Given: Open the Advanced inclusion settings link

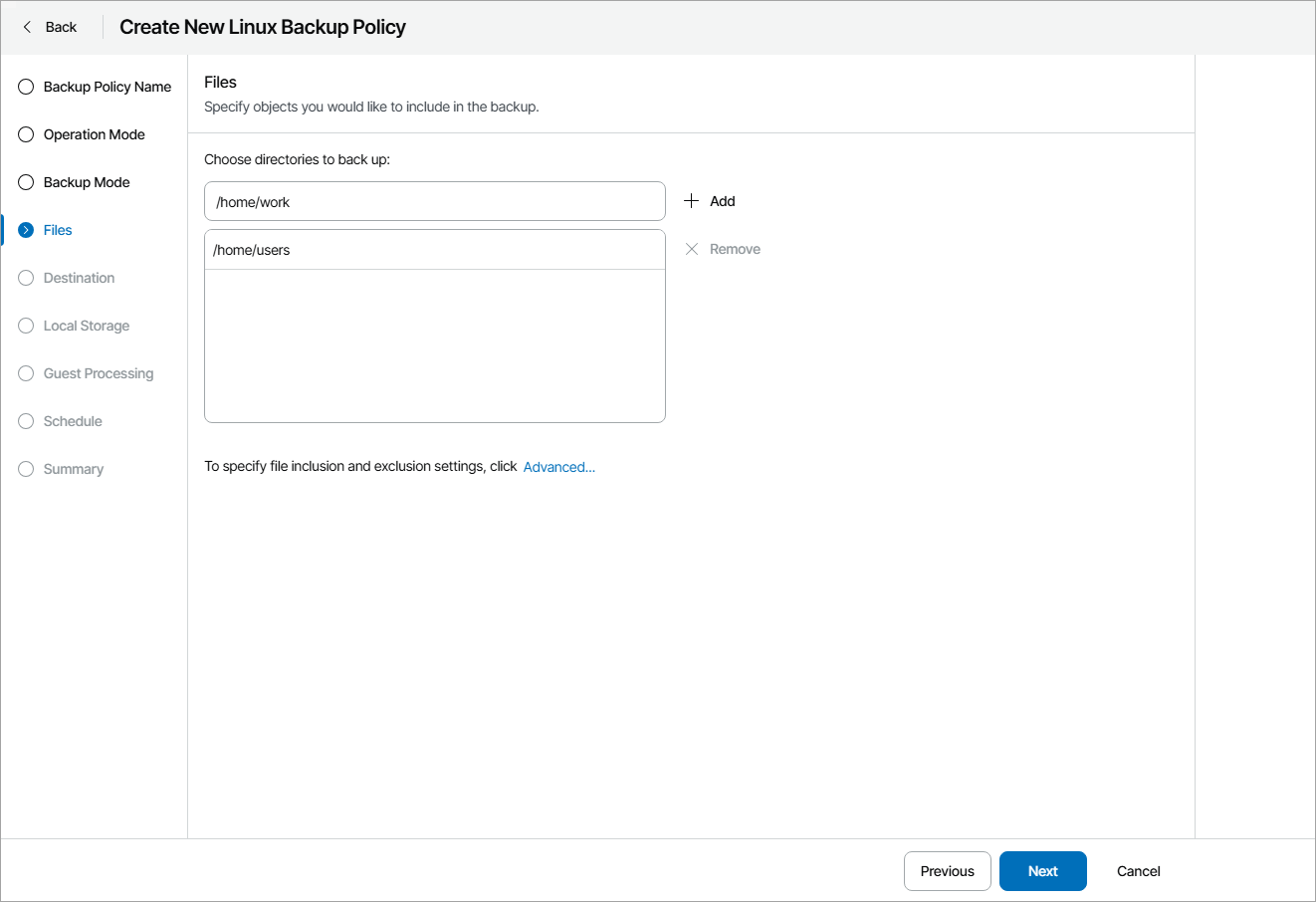Looking at the screenshot, I should coord(558,467).
